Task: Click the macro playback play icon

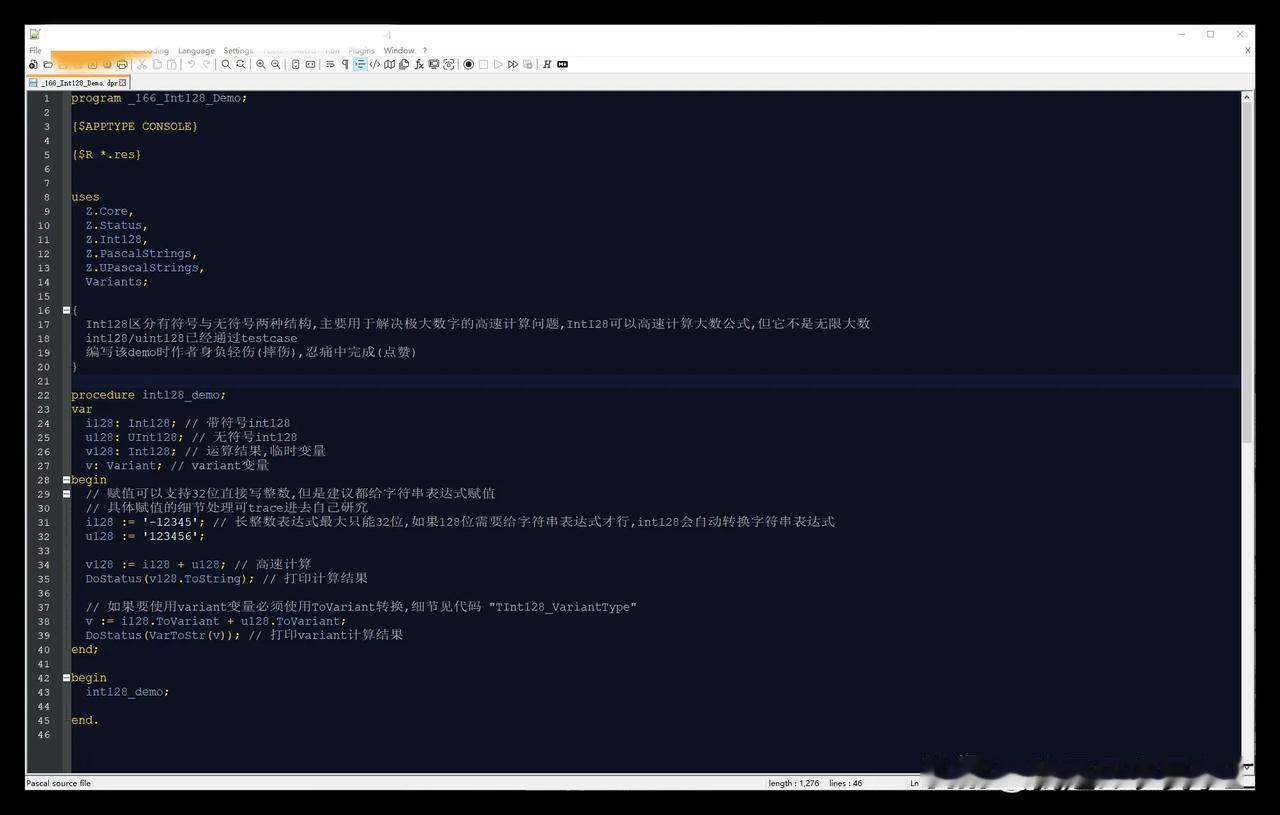Action: point(498,64)
